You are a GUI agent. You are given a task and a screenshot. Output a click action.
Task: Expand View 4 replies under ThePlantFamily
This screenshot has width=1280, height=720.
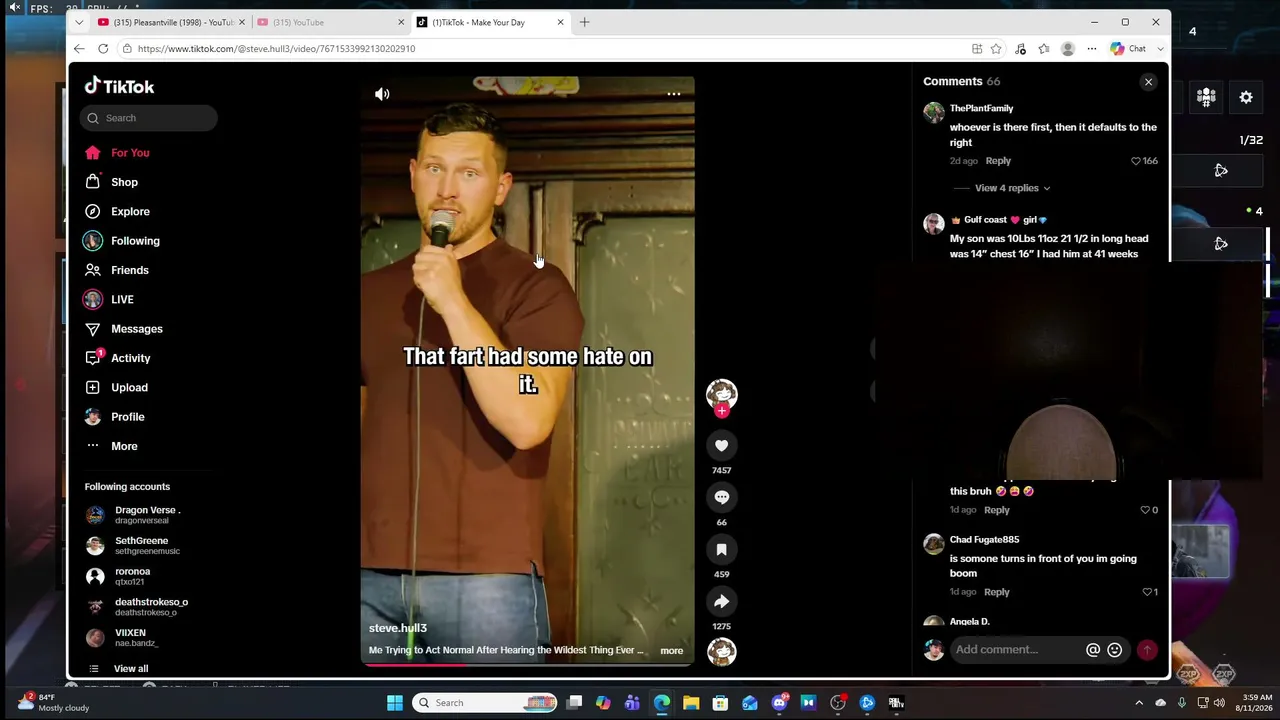tap(1013, 188)
